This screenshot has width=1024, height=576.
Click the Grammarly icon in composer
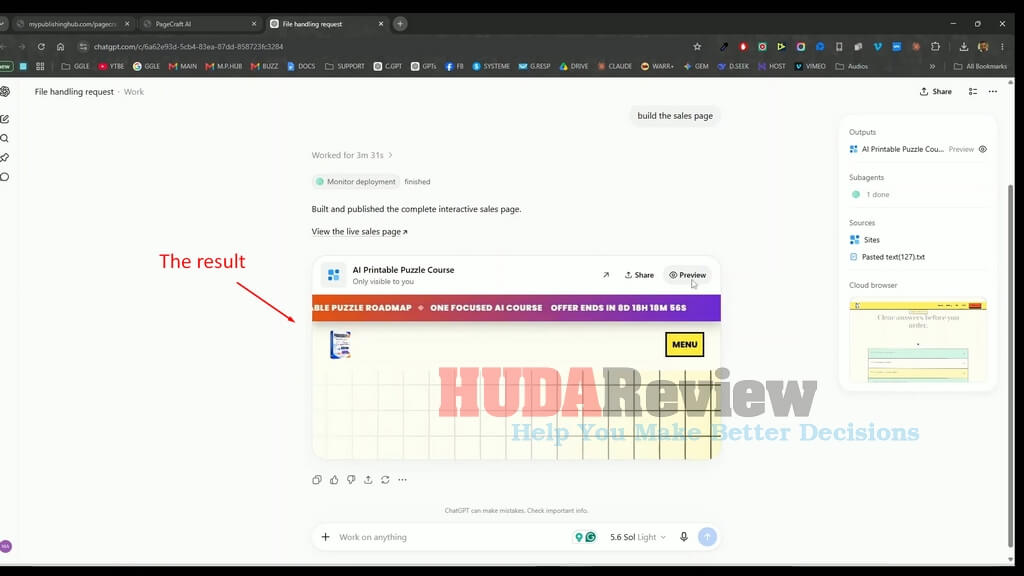coord(590,537)
